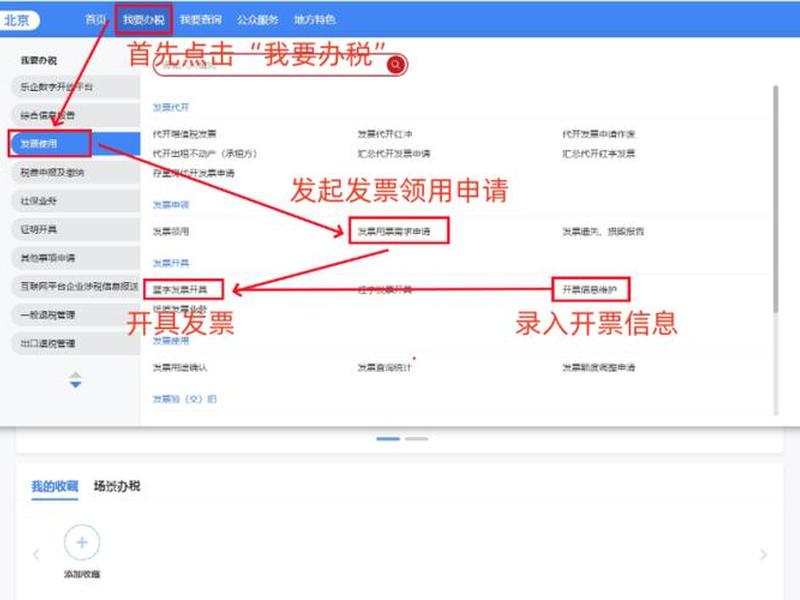Click the gray second carousel page indicator
The image size is (800, 600).
point(416,439)
